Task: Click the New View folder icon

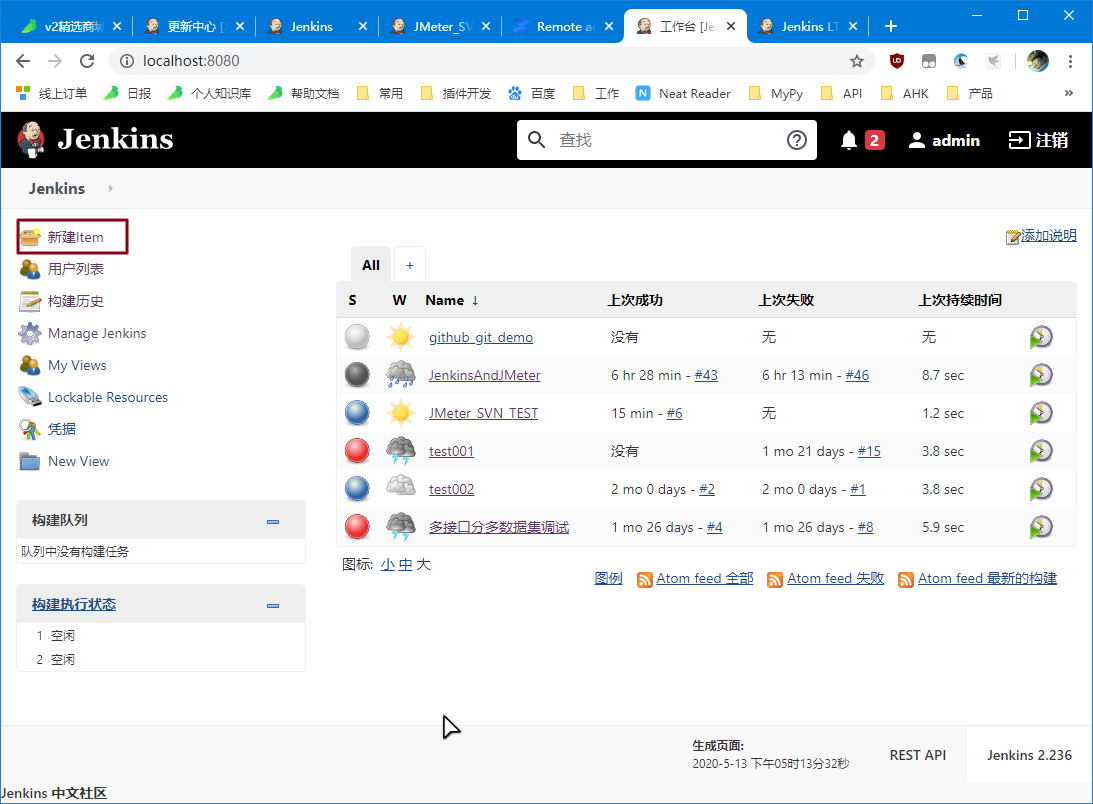Action: click(30, 461)
